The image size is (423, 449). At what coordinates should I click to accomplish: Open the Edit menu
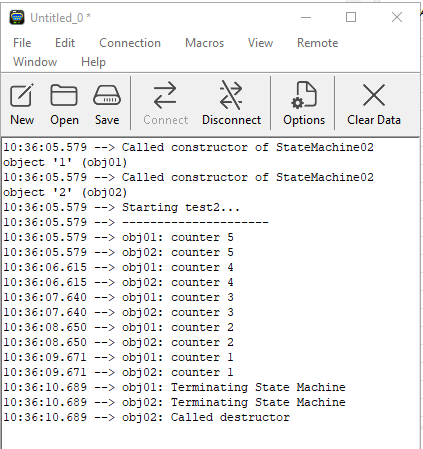click(x=65, y=43)
